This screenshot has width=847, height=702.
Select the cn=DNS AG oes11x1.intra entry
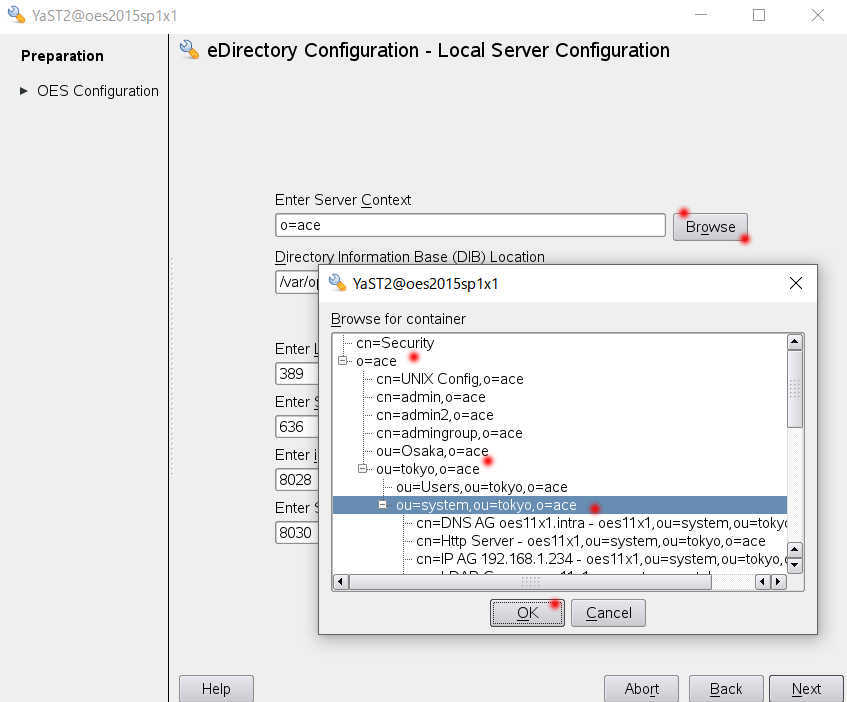point(601,523)
